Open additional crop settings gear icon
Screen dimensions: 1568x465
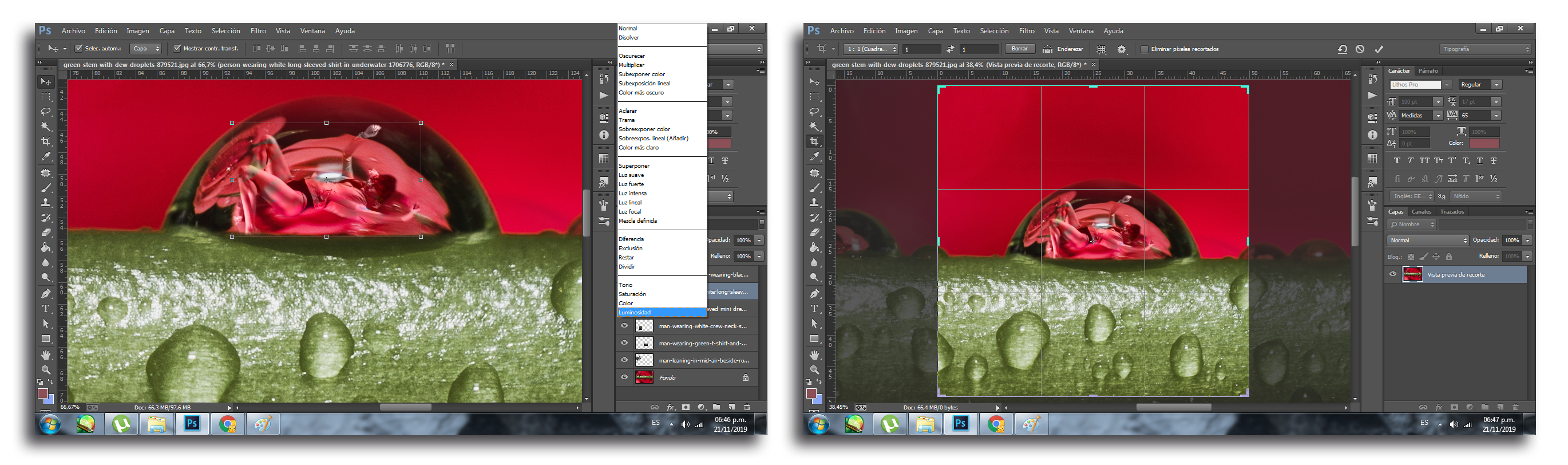1122,49
